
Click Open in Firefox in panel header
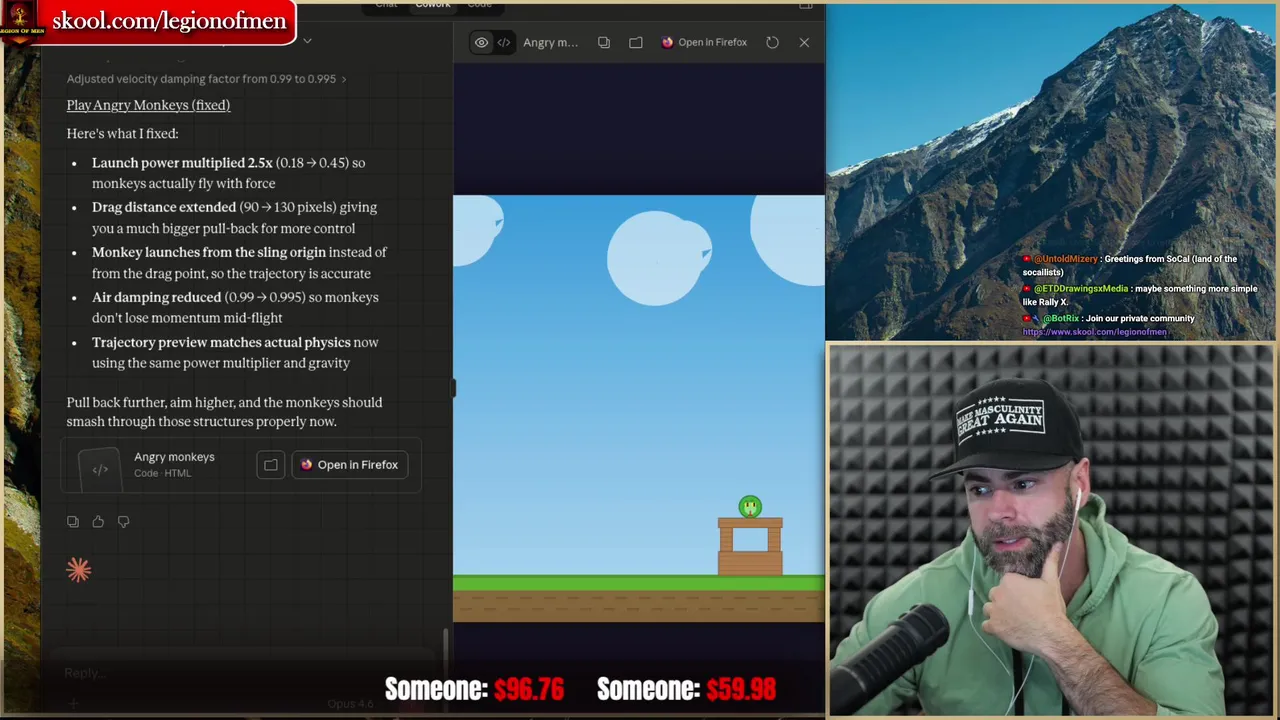704,42
